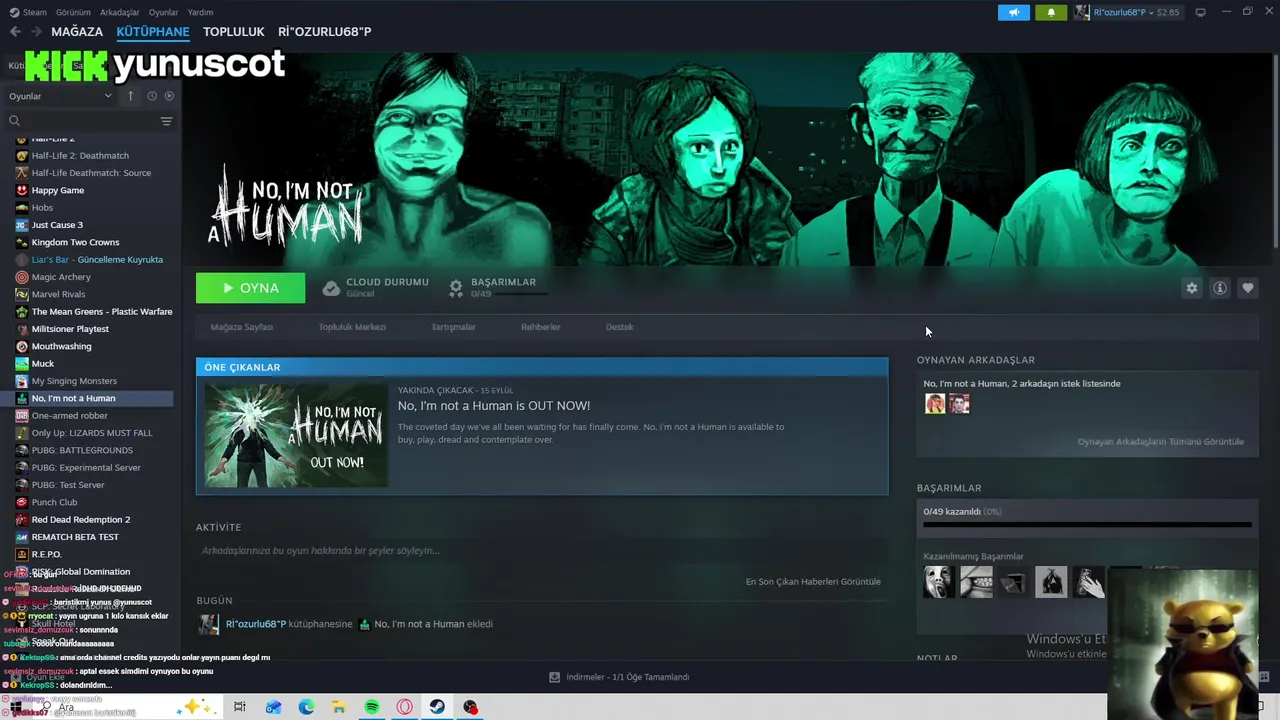
Task: Open the Yardım menu
Action: (200, 12)
